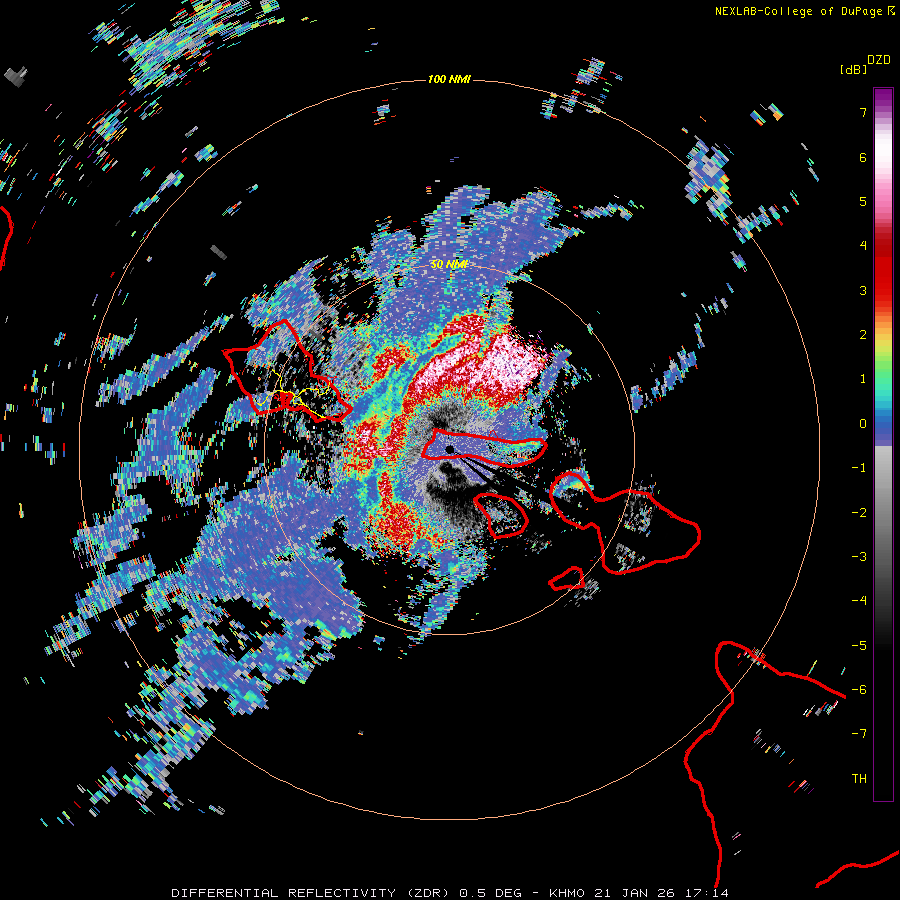This screenshot has height=900, width=900.
Task: Click the positive 4 scale value
Action: [863, 246]
